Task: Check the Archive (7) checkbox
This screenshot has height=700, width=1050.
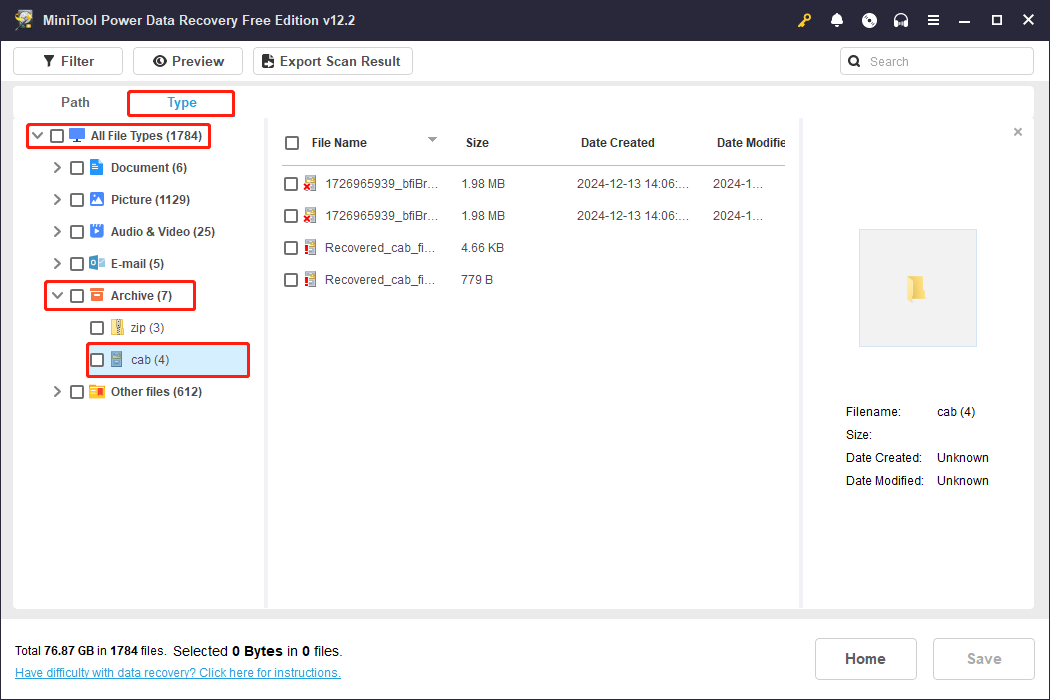Action: click(77, 296)
